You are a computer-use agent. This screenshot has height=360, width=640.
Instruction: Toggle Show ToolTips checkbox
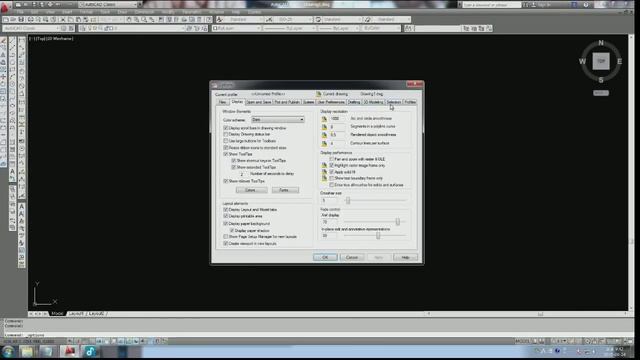[x=226, y=154]
